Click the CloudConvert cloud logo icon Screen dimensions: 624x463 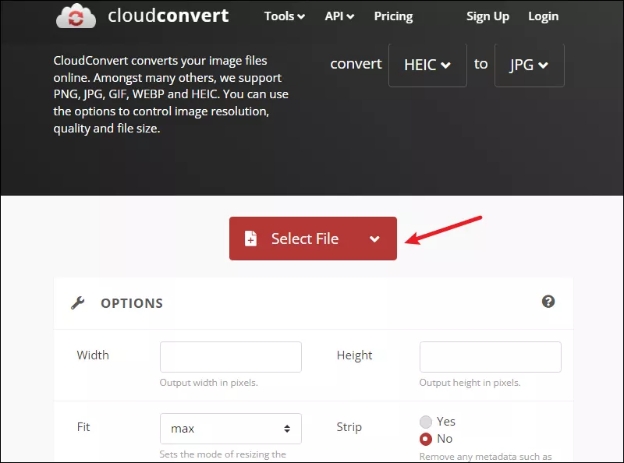pyautogui.click(x=76, y=15)
